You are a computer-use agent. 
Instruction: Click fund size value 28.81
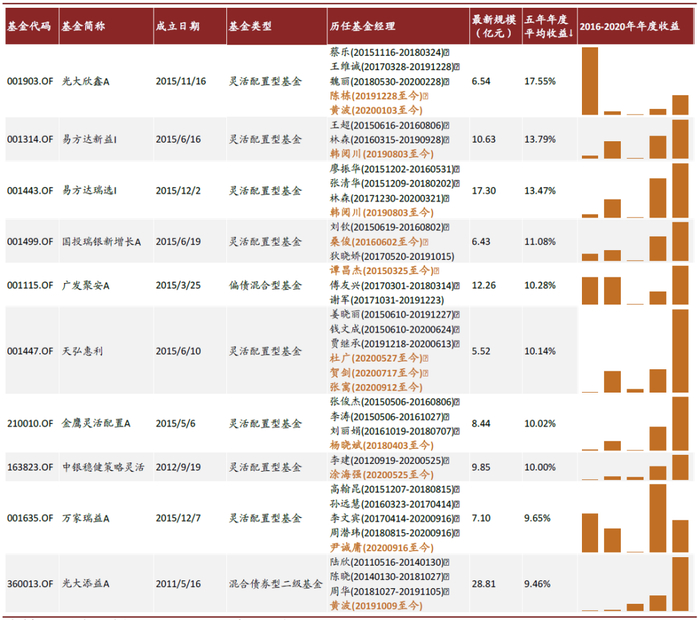coord(483,583)
